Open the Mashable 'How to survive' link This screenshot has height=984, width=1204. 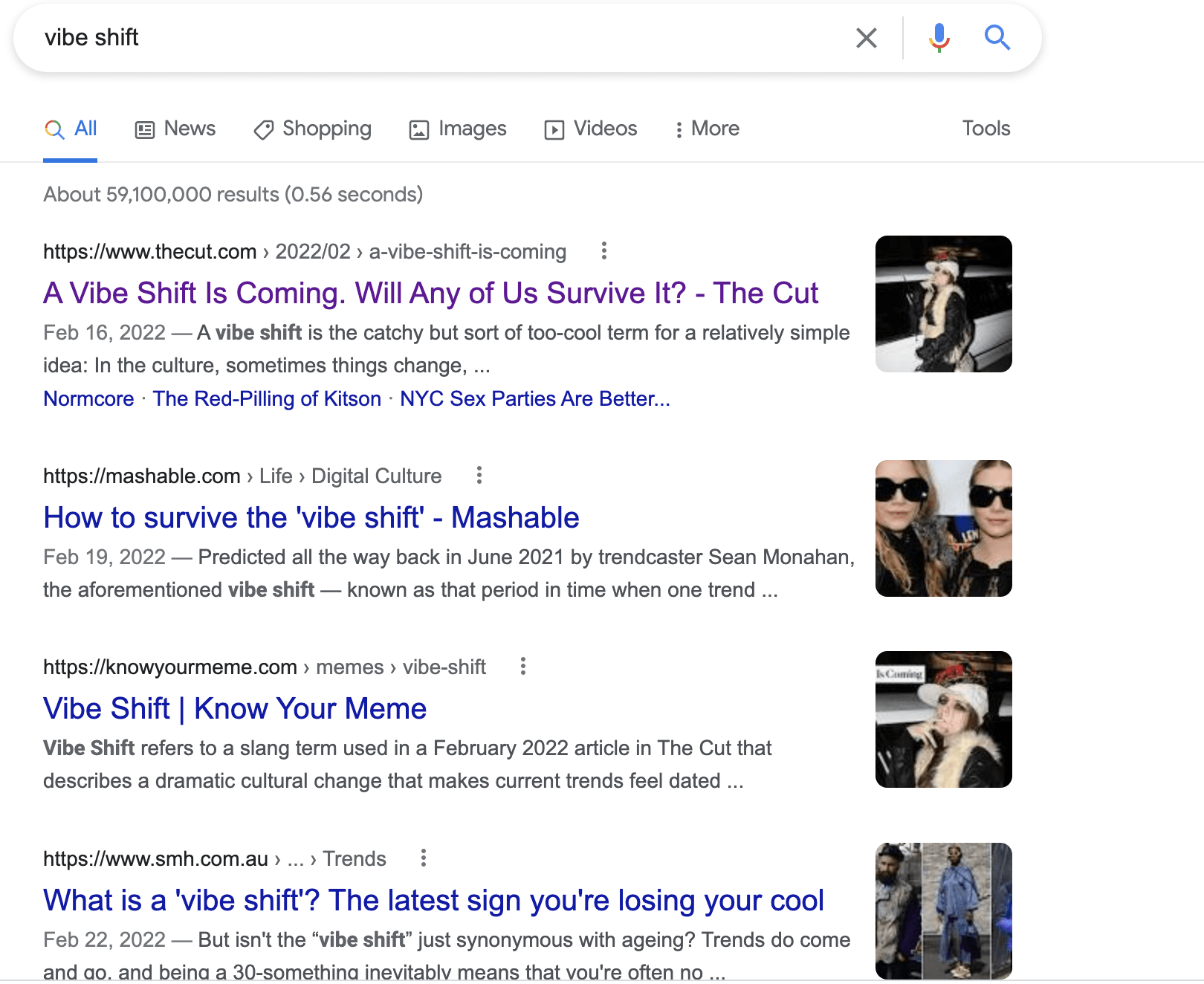[311, 518]
